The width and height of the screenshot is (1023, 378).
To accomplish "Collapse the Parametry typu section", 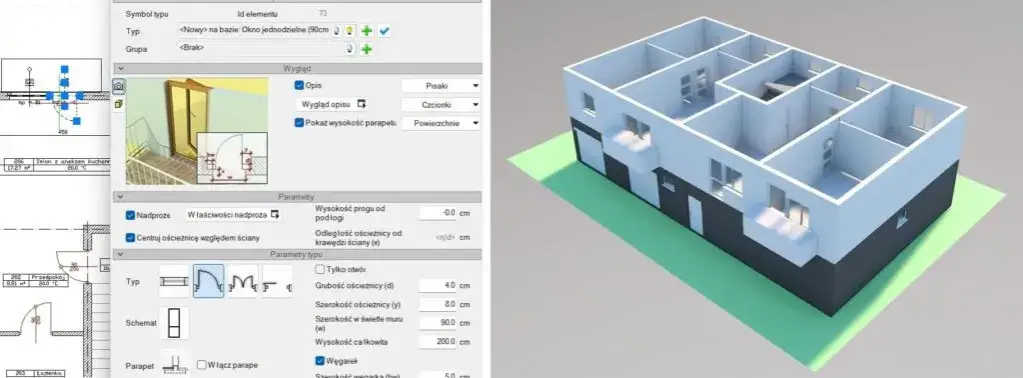I will [120, 255].
